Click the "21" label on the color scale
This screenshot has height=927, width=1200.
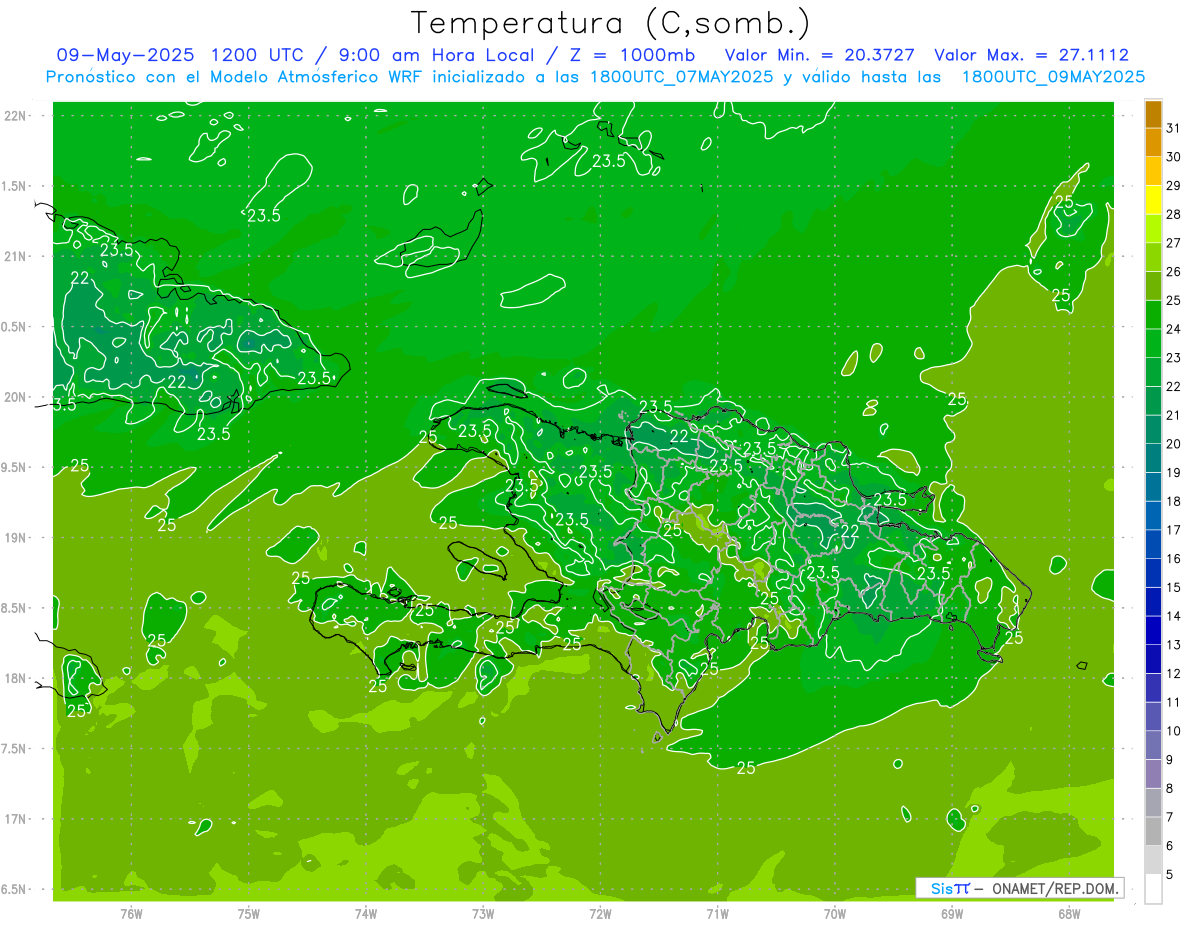pos(1173,415)
